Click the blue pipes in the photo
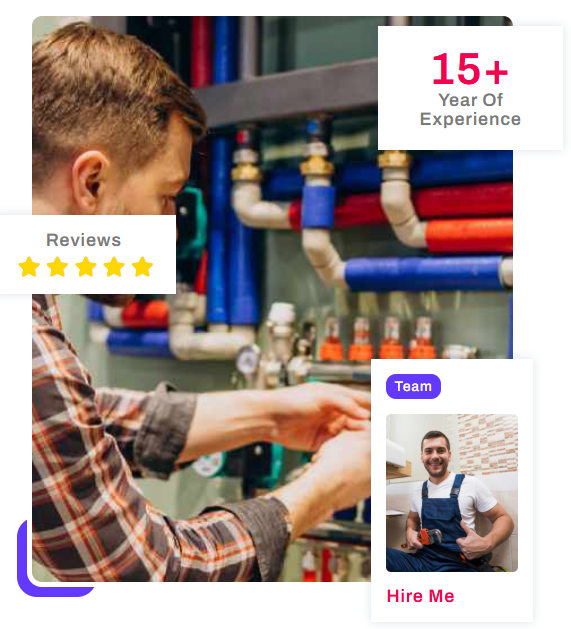 (423, 274)
